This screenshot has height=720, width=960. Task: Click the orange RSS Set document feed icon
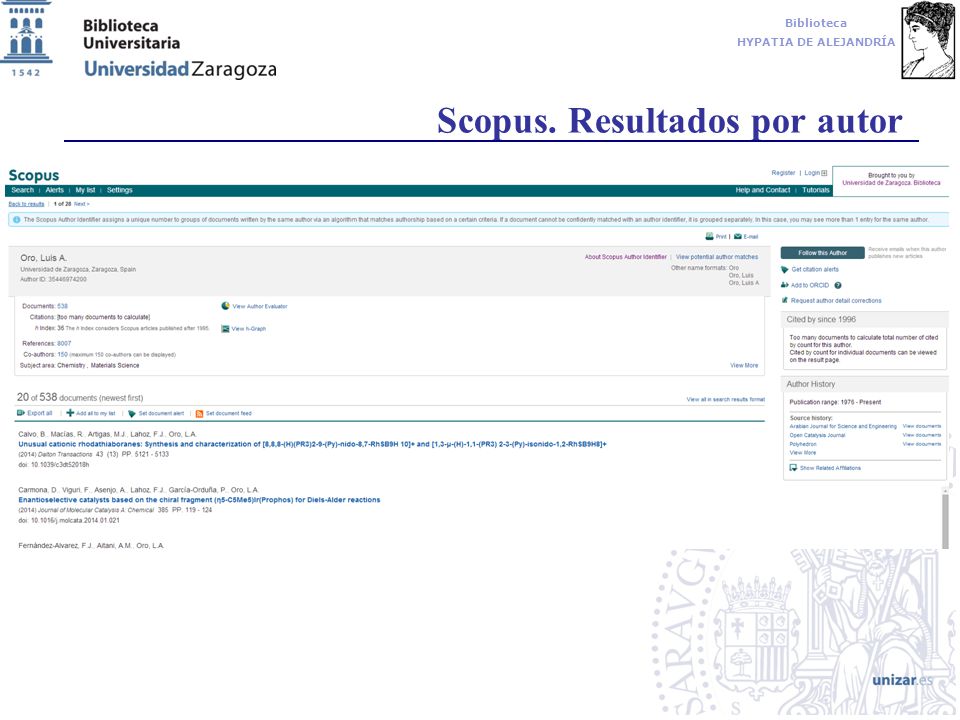[200, 414]
